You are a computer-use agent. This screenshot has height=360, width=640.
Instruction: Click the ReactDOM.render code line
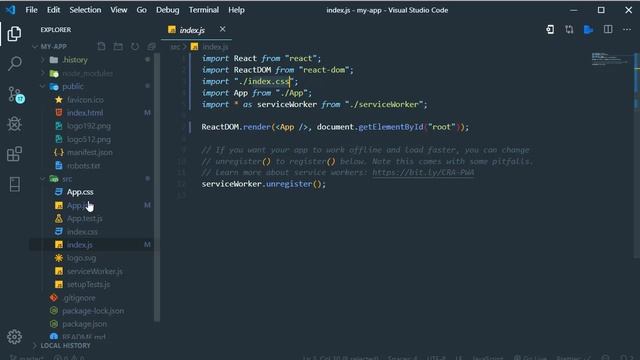point(335,127)
